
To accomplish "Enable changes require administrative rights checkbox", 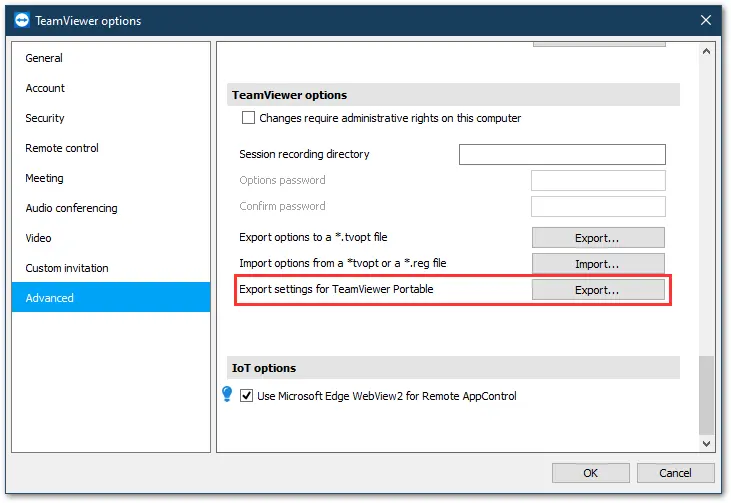I will pyautogui.click(x=248, y=117).
